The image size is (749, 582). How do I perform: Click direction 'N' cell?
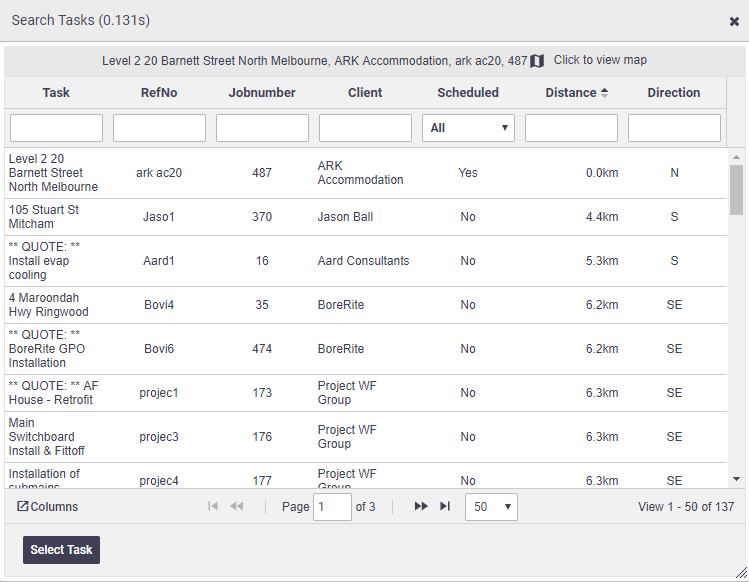click(x=674, y=173)
